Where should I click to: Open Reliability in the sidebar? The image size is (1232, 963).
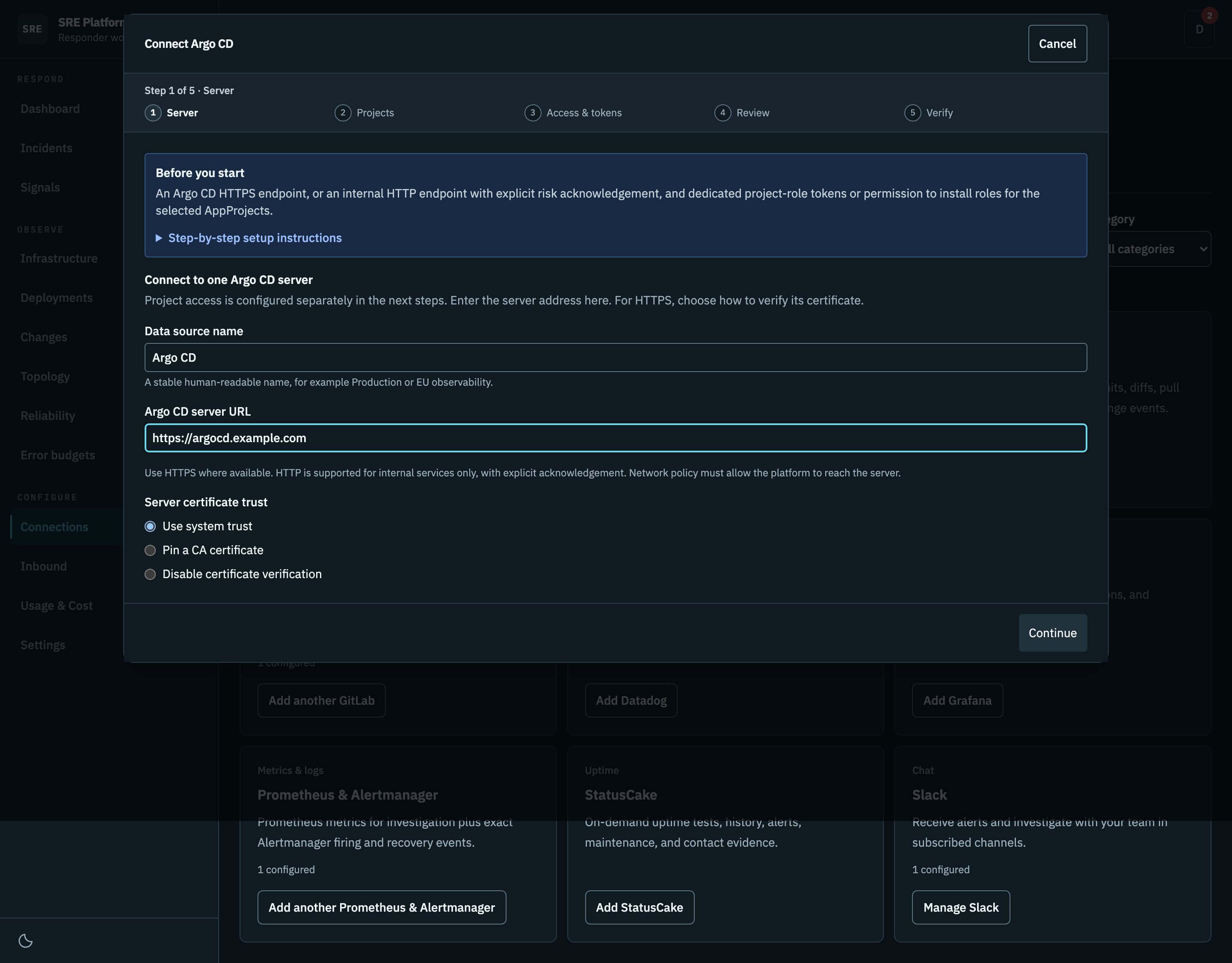click(x=47, y=416)
